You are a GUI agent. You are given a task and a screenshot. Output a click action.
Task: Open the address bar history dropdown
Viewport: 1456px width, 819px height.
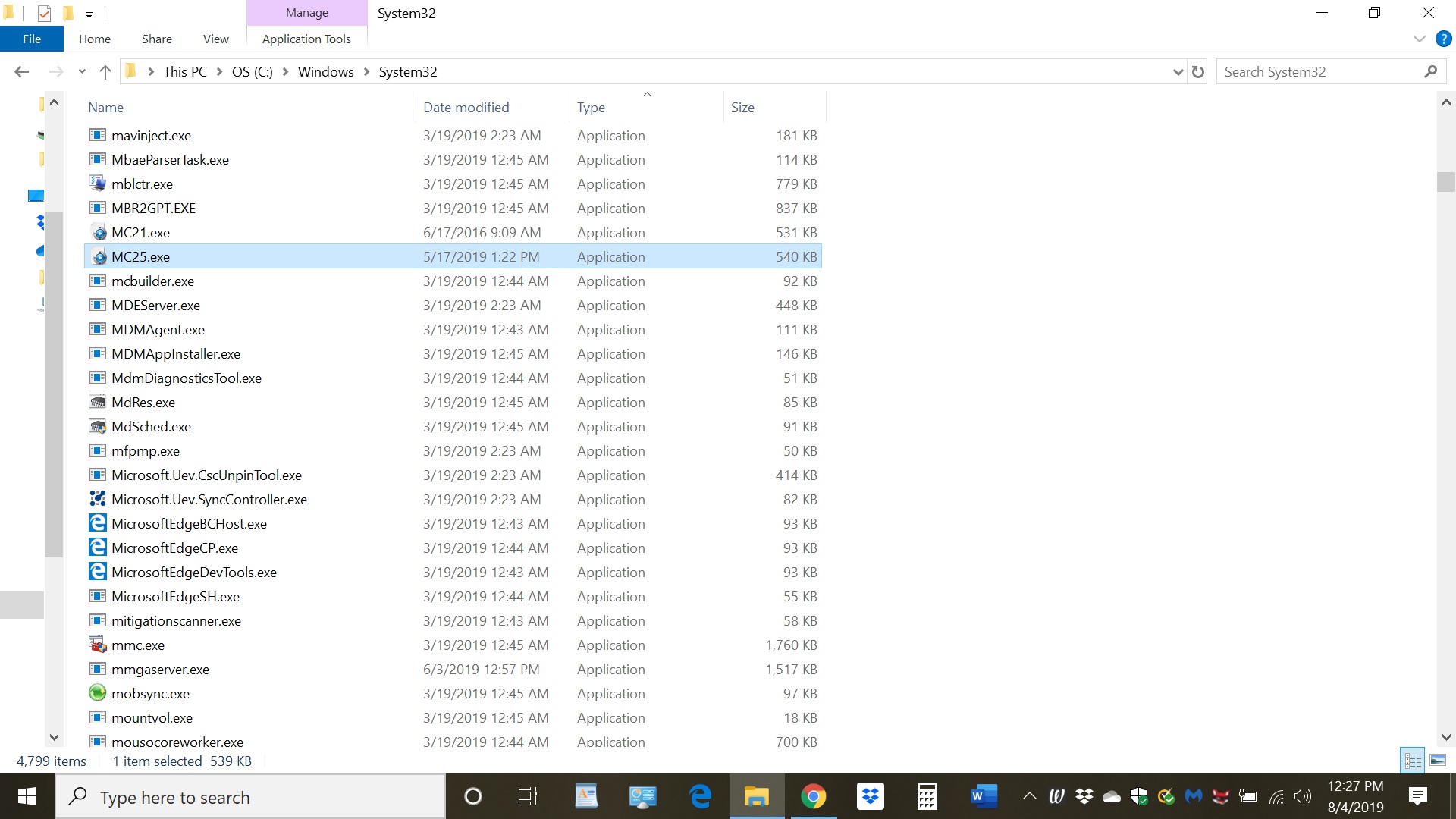[x=1178, y=71]
